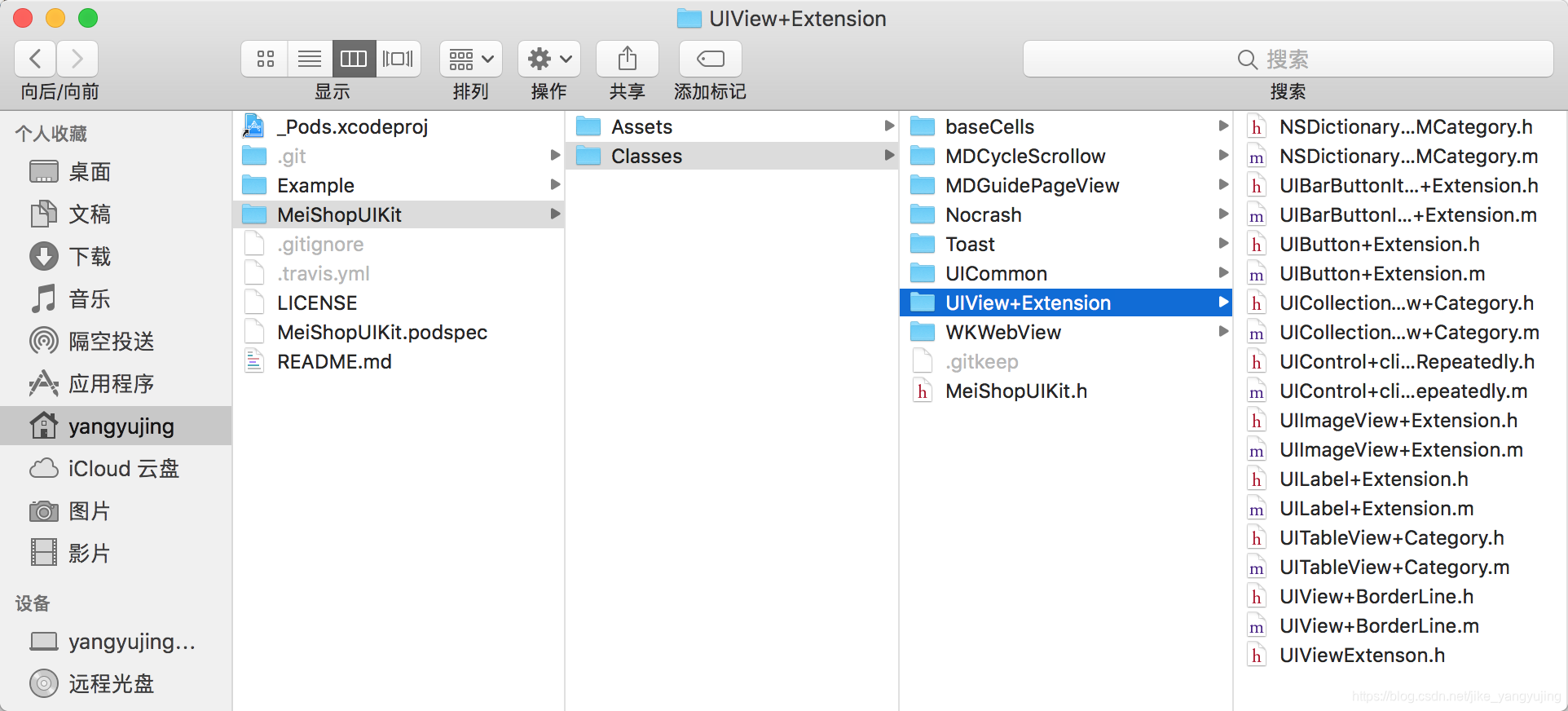The width and height of the screenshot is (1568, 711).
Task: Focus the search (搜索) field
Action: [1288, 59]
